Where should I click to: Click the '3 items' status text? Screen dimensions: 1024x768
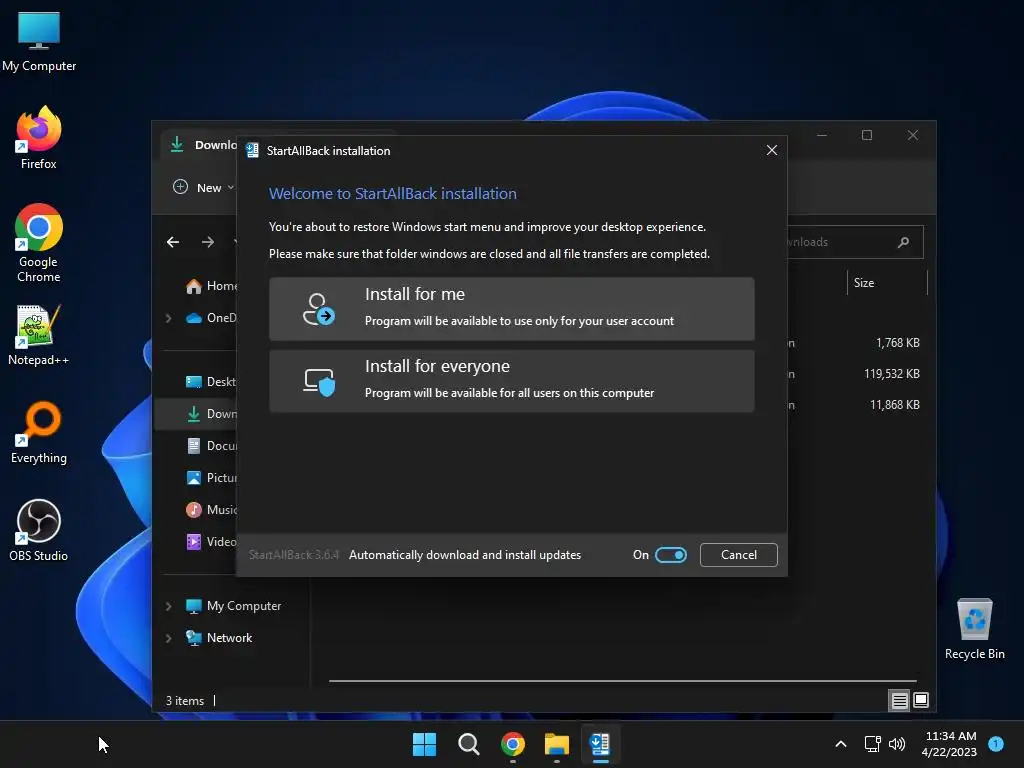click(185, 701)
